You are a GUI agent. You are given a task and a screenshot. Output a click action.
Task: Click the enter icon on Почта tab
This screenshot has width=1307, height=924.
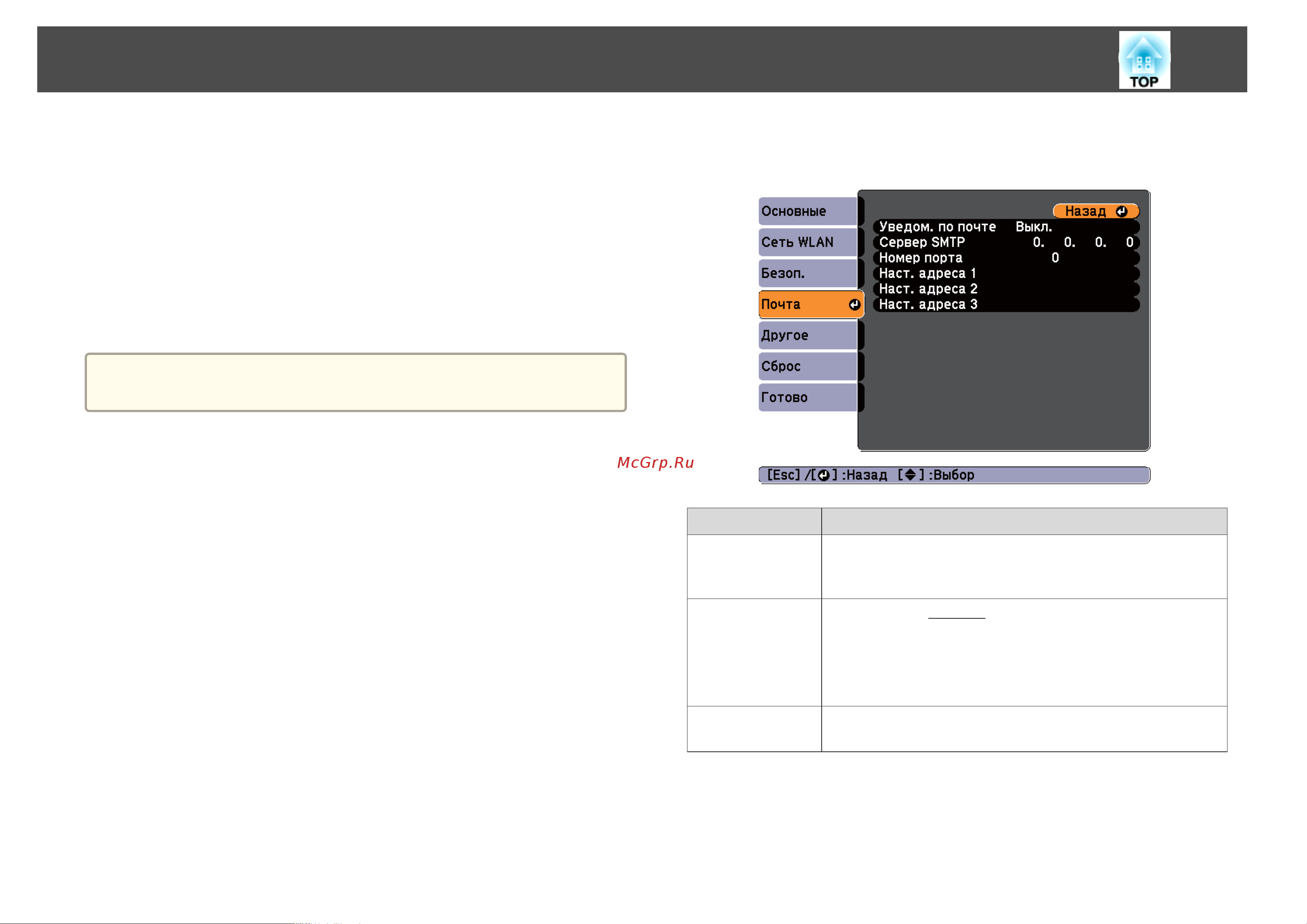854,305
